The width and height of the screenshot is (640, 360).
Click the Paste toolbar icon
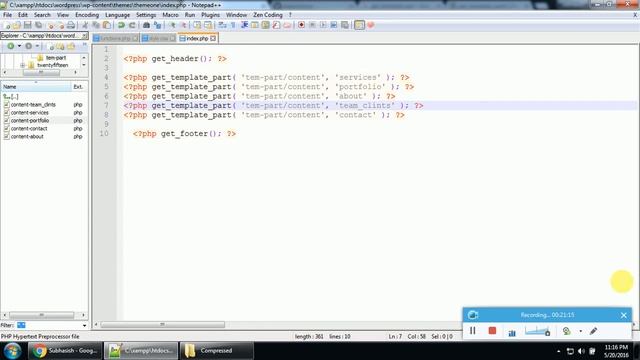pos(107,25)
